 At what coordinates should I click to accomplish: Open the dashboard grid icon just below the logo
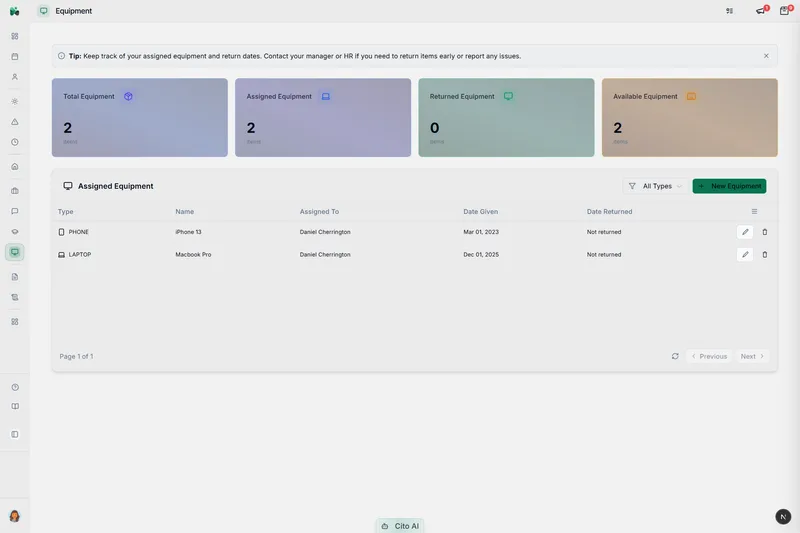click(x=15, y=36)
